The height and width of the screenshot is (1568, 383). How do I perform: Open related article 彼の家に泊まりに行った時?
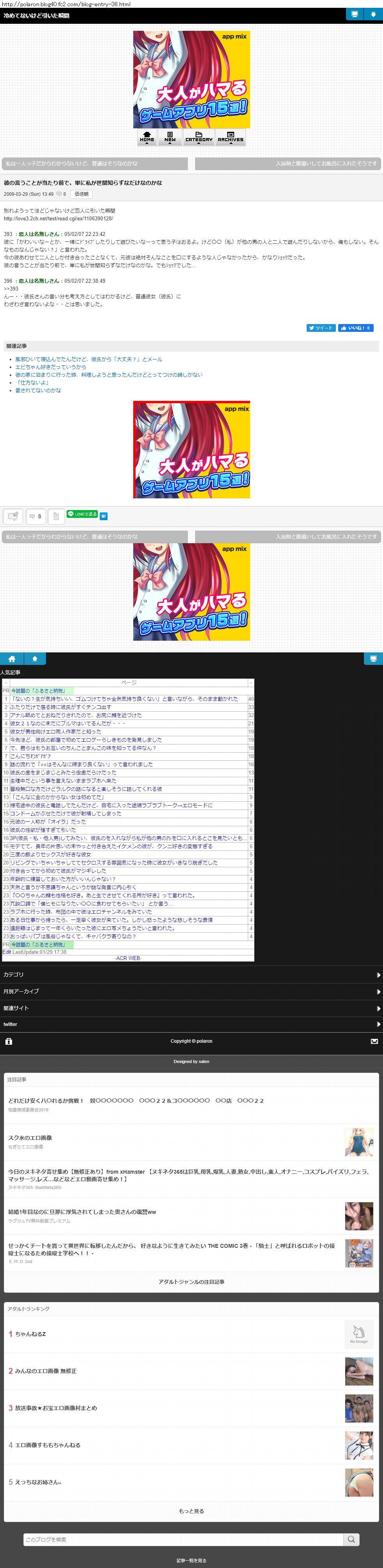(109, 375)
